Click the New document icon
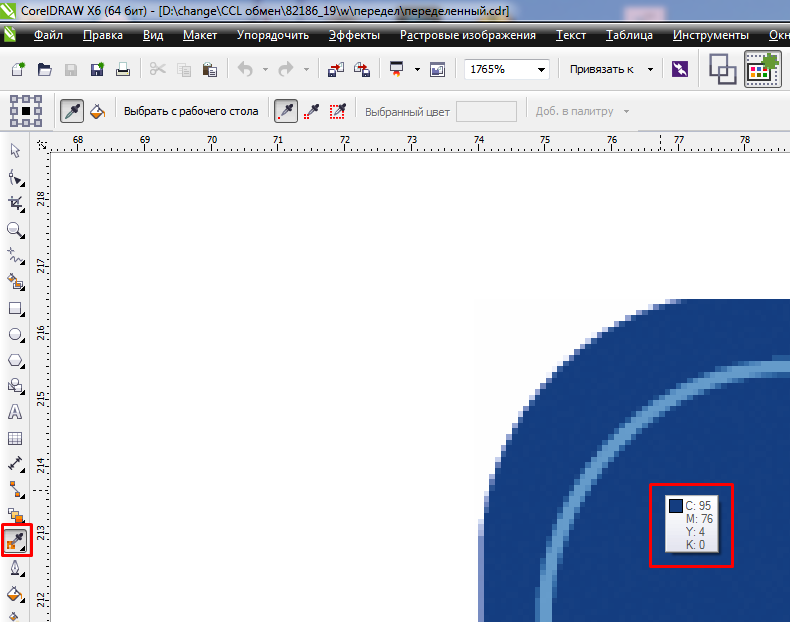Image resolution: width=790 pixels, height=622 pixels. (x=19, y=69)
